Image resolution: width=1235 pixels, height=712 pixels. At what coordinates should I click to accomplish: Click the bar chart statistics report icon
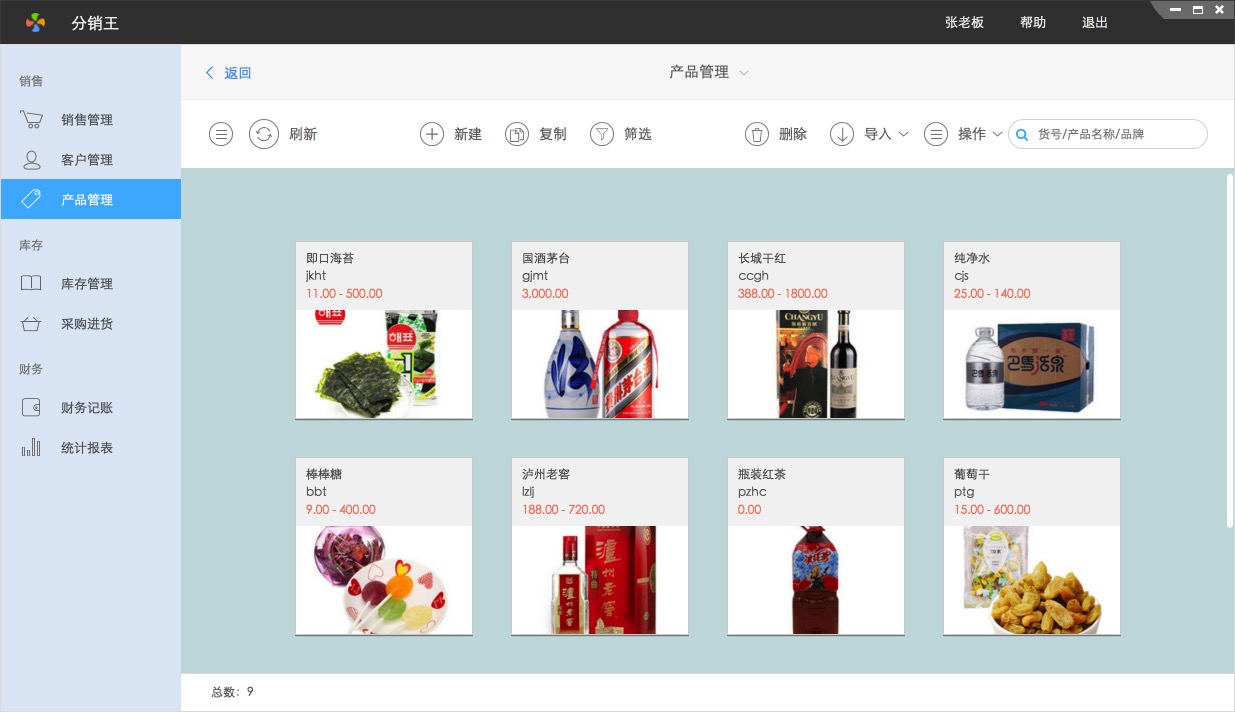(x=32, y=448)
